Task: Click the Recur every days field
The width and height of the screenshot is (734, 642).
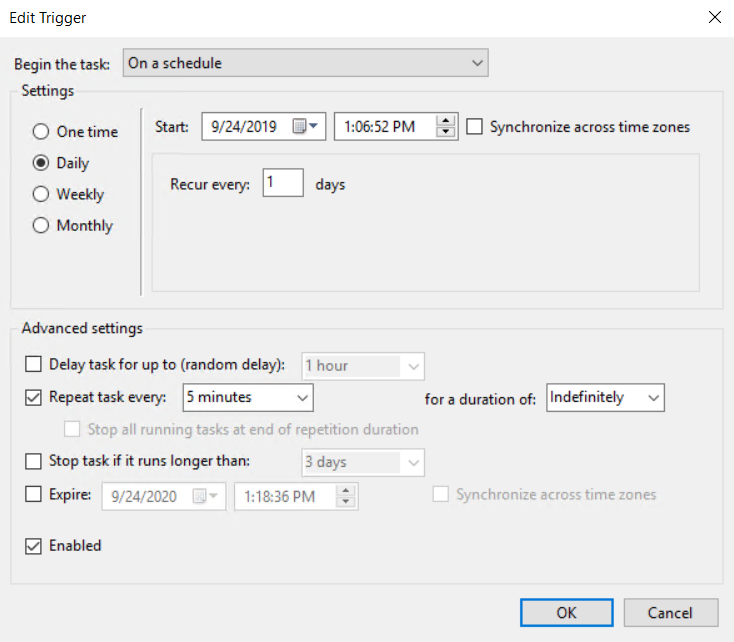Action: (x=283, y=184)
